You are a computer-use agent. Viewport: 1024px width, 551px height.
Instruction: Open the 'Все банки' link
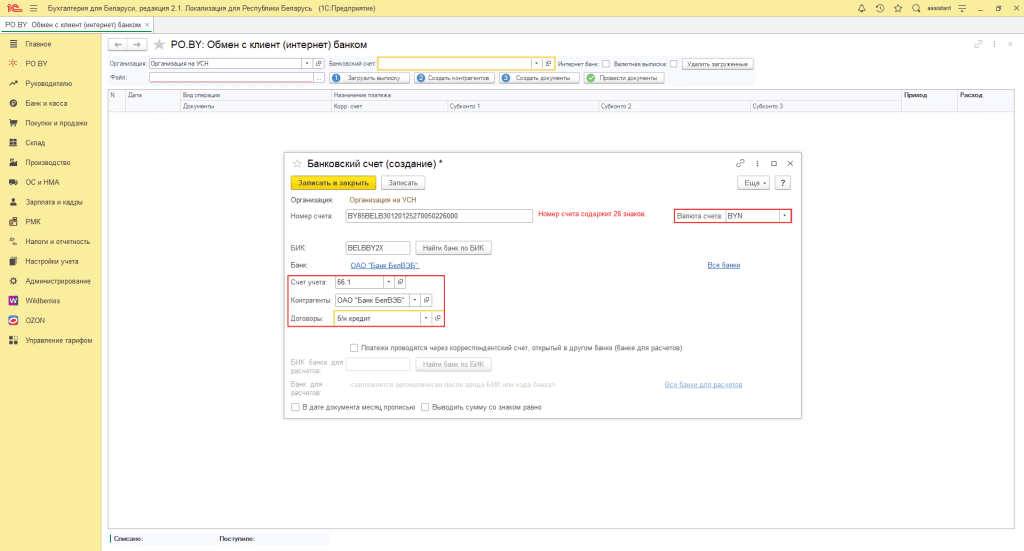(723, 265)
